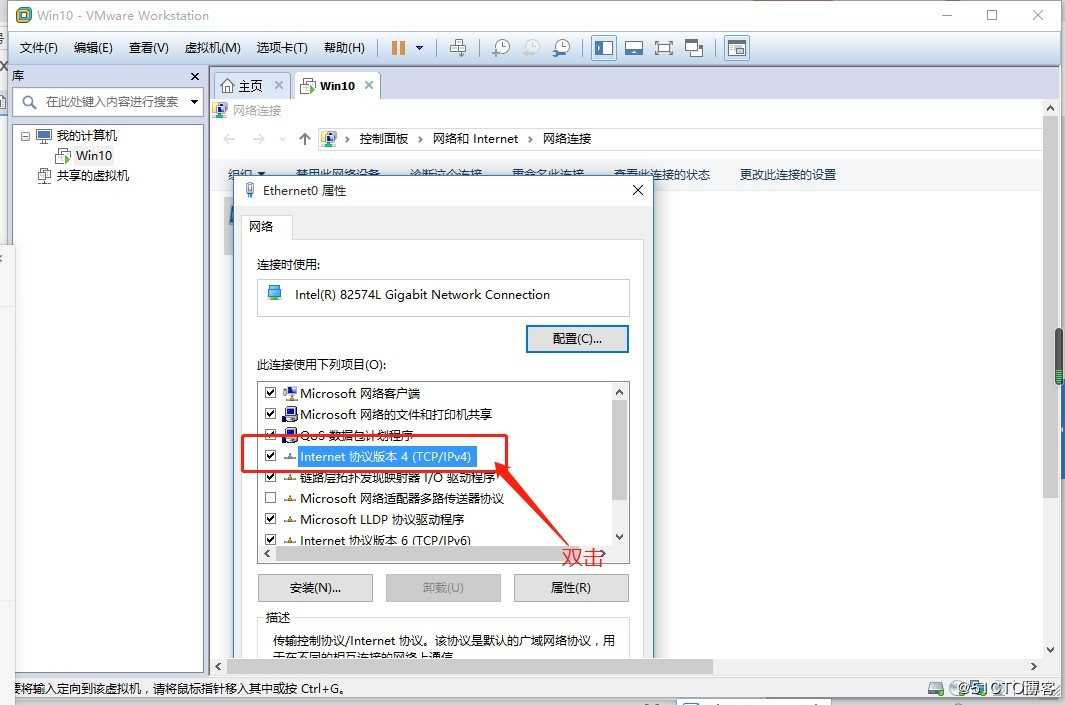Close the Ethernet0 属性 dialog

[x=638, y=190]
